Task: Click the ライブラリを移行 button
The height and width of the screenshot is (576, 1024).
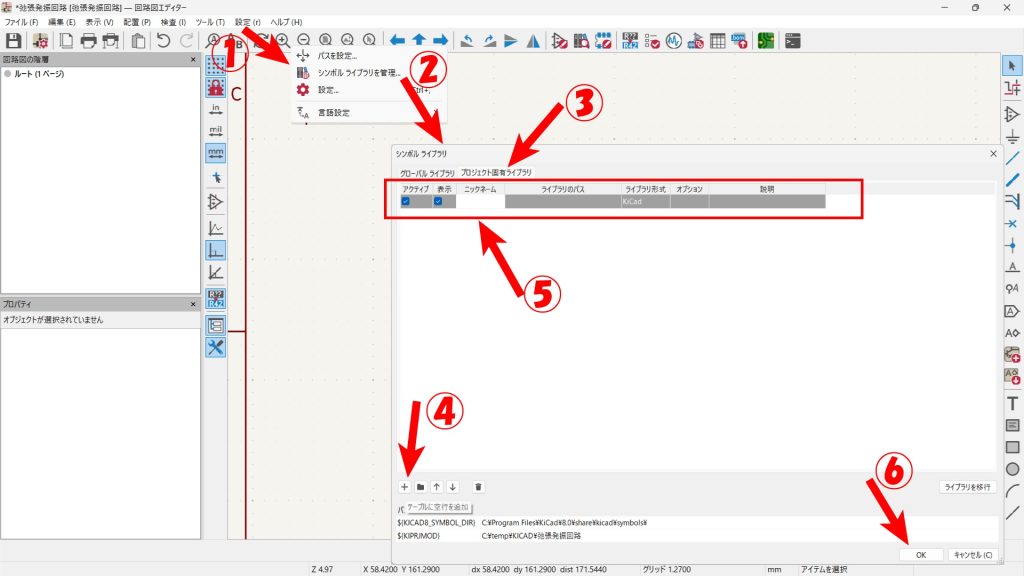Action: [x=967, y=487]
